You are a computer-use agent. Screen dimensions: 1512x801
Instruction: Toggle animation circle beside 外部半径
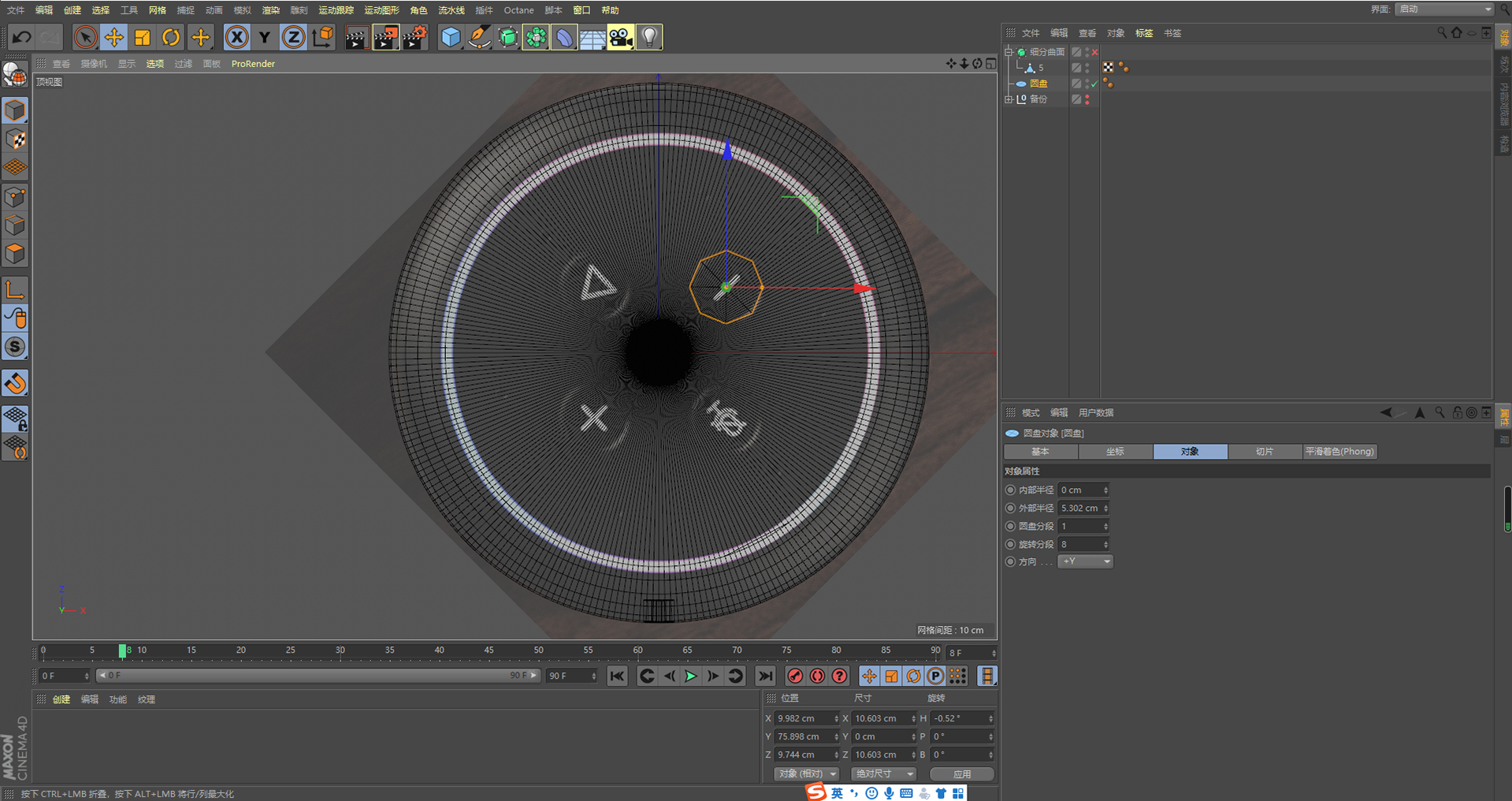click(x=1011, y=508)
